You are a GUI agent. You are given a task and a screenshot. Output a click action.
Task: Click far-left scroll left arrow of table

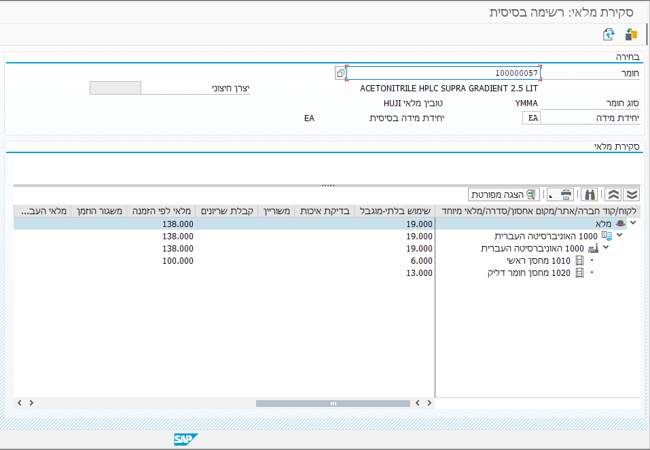pyautogui.click(x=19, y=403)
